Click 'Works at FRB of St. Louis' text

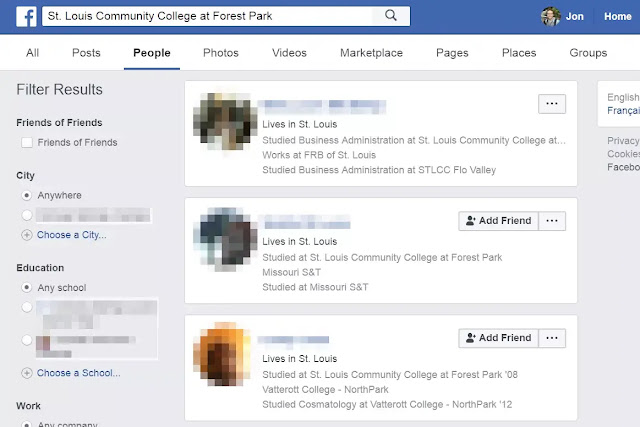tap(319, 155)
